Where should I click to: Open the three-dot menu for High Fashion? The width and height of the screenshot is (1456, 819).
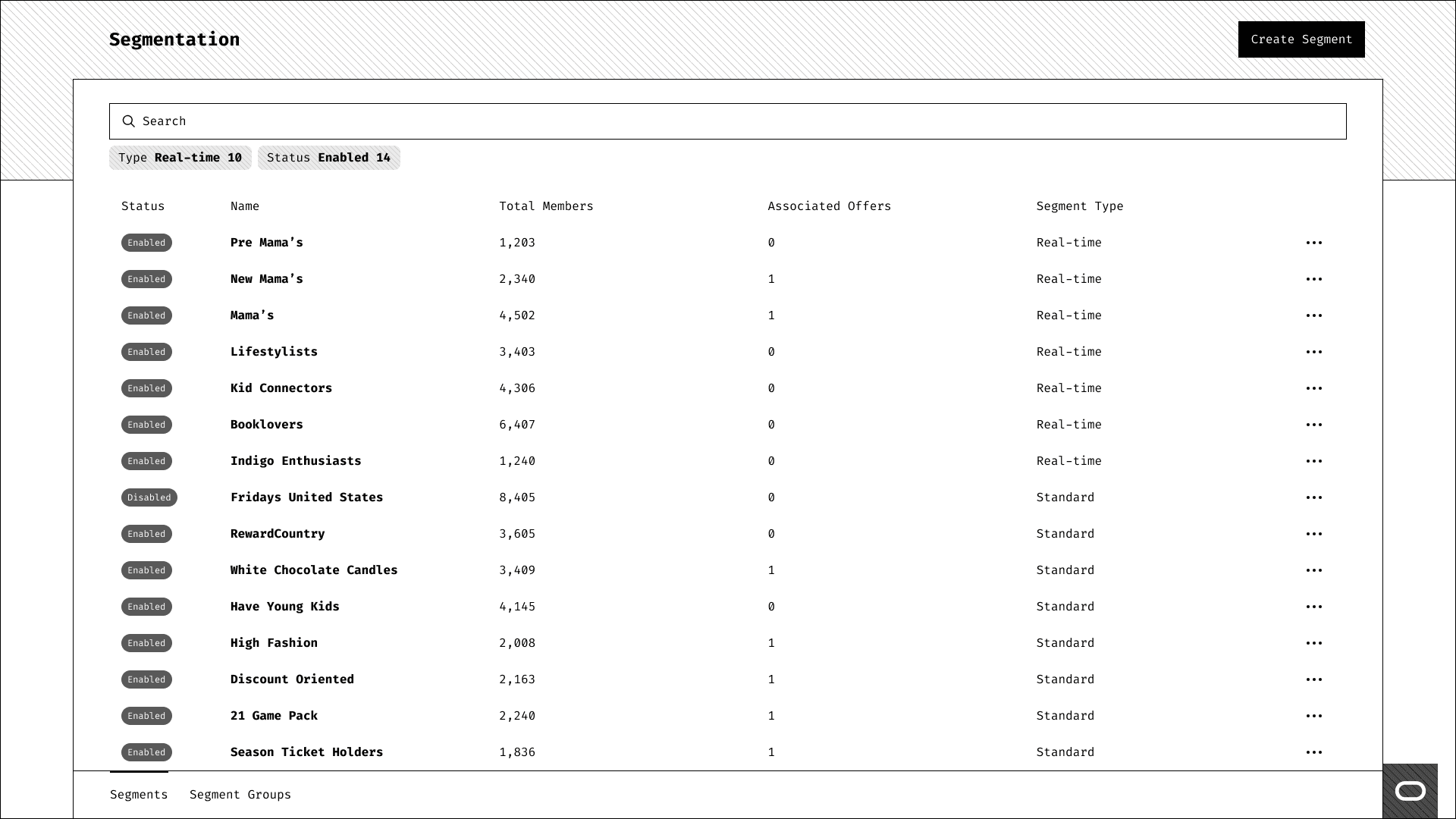click(x=1313, y=643)
